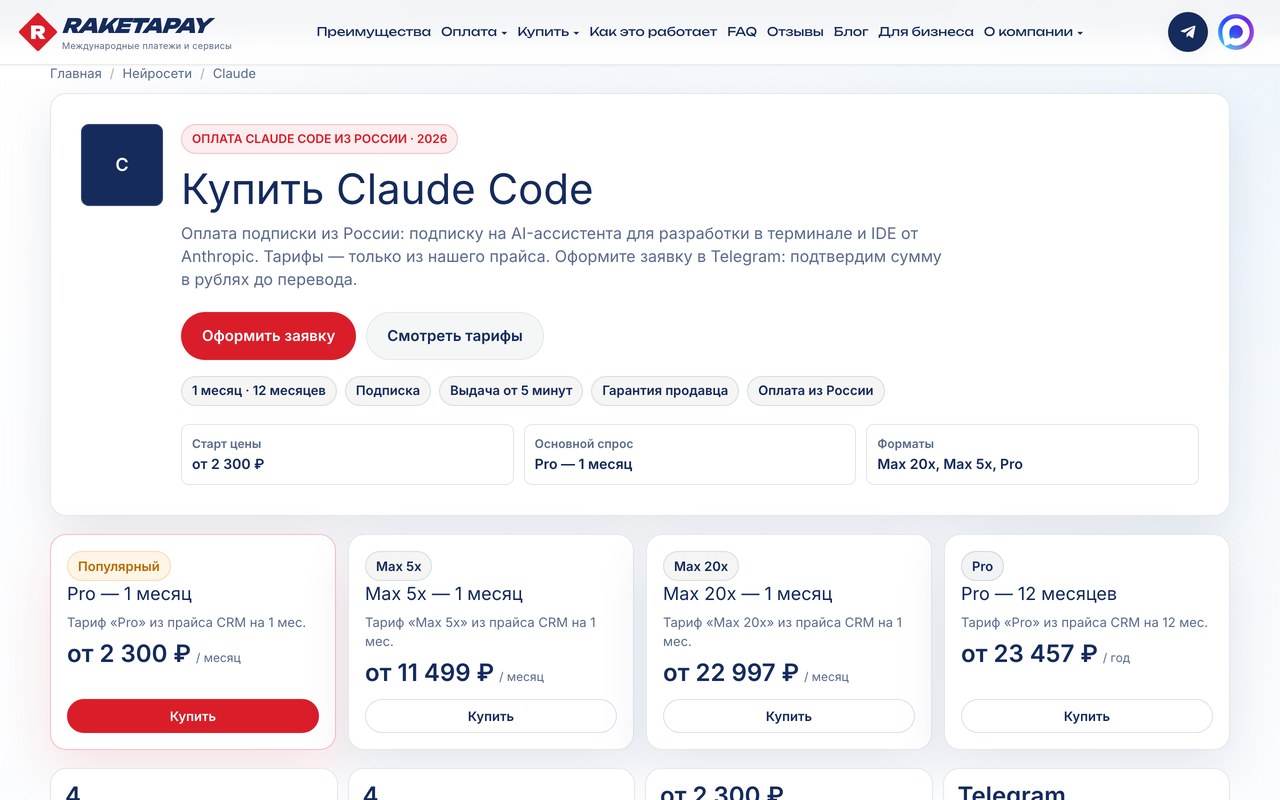1280x800 pixels.
Task: Expand the Купить dropdown in navigation
Action: [548, 32]
